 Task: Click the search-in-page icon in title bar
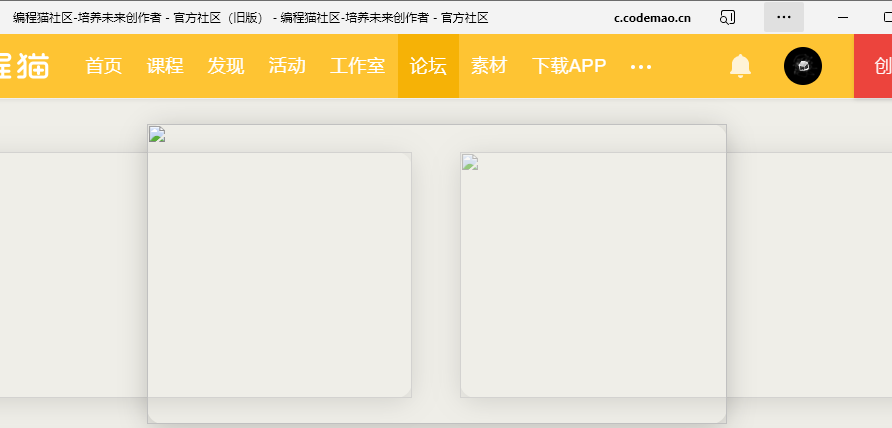tap(728, 18)
